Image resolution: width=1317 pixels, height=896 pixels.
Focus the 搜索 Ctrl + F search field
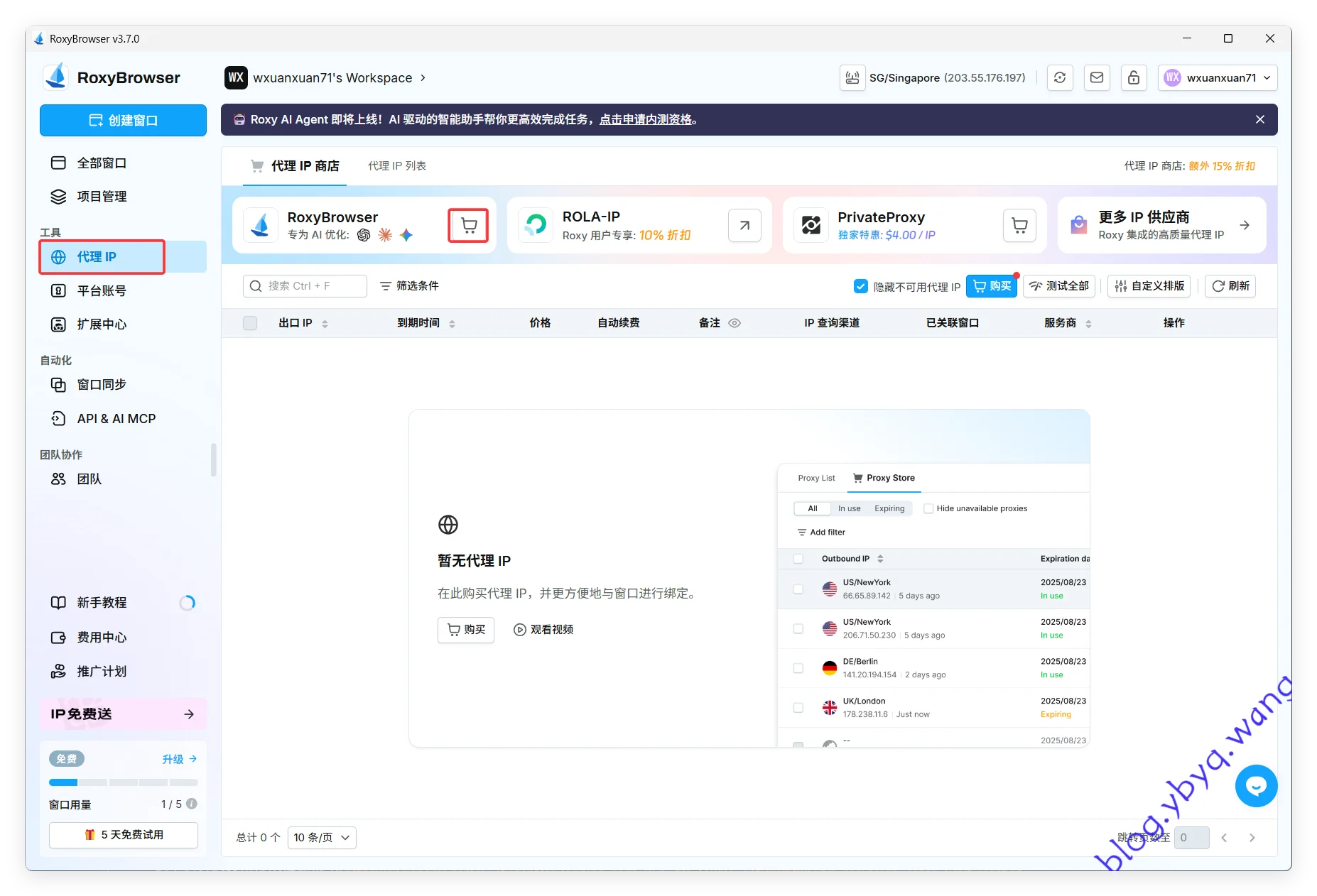click(305, 286)
